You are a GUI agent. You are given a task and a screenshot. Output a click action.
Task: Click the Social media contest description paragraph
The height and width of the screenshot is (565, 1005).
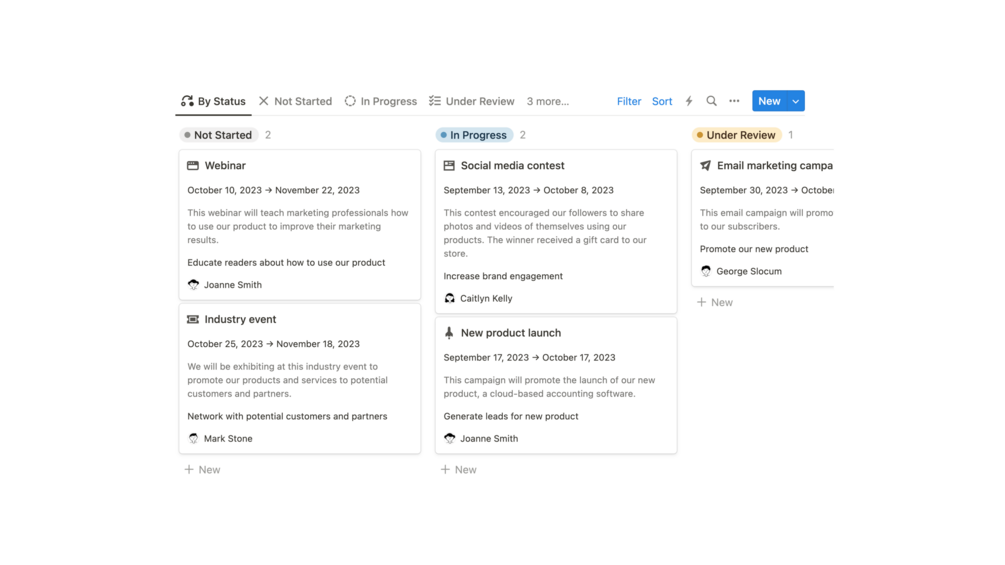(545, 233)
